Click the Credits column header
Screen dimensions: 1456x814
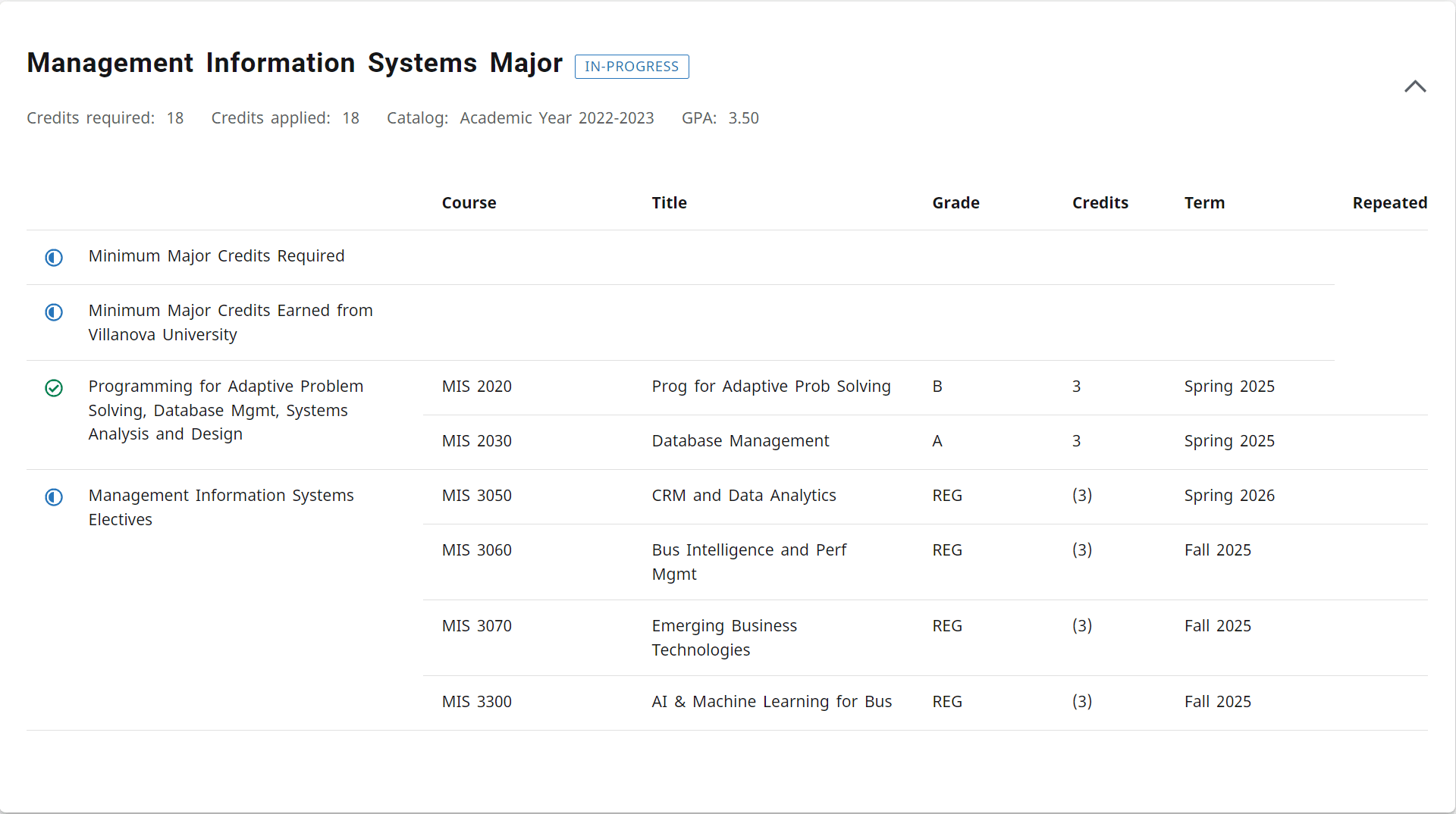coord(1100,202)
